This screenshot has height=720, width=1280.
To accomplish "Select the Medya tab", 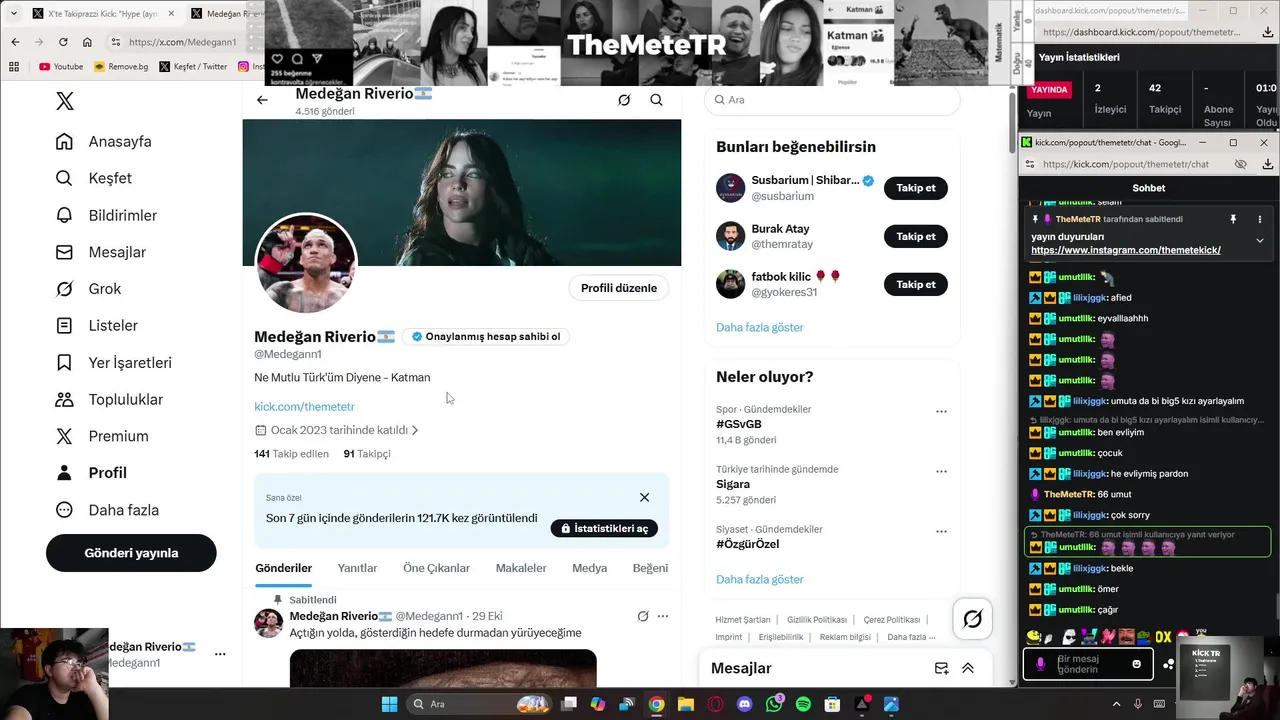I will pos(589,568).
